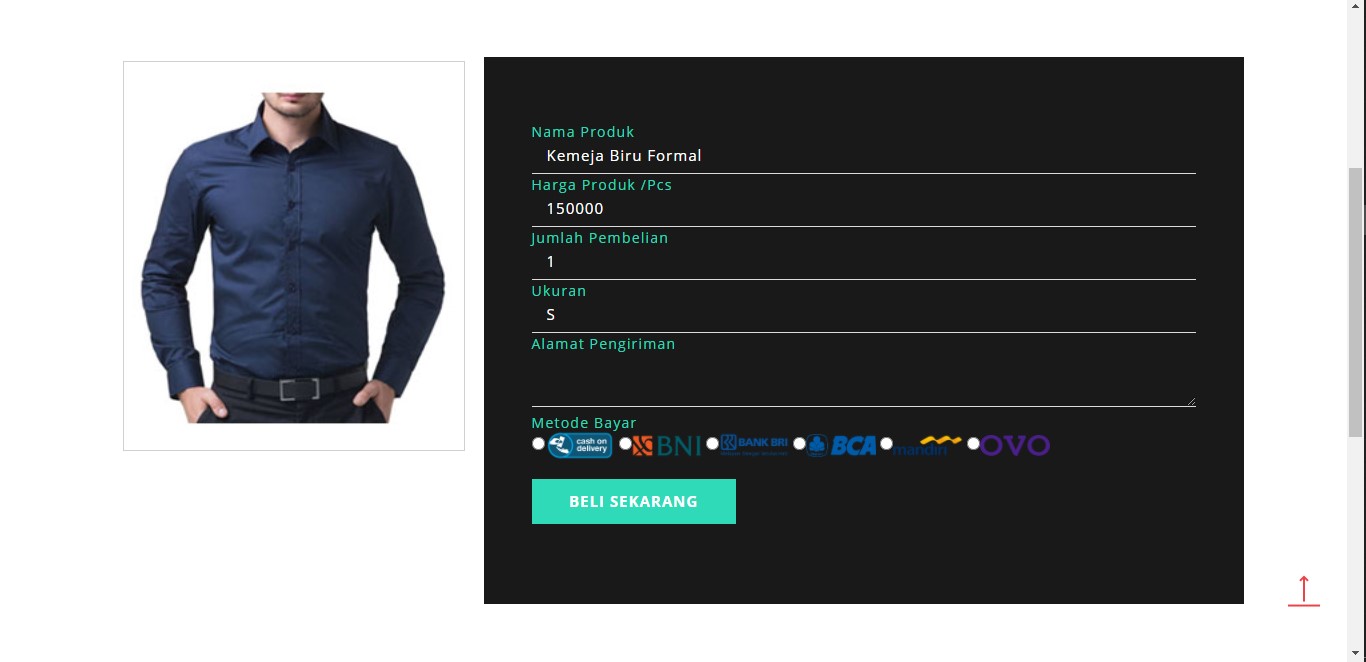Choose the OVO payment radio button
Screen dimensions: 1366x662
click(973, 443)
